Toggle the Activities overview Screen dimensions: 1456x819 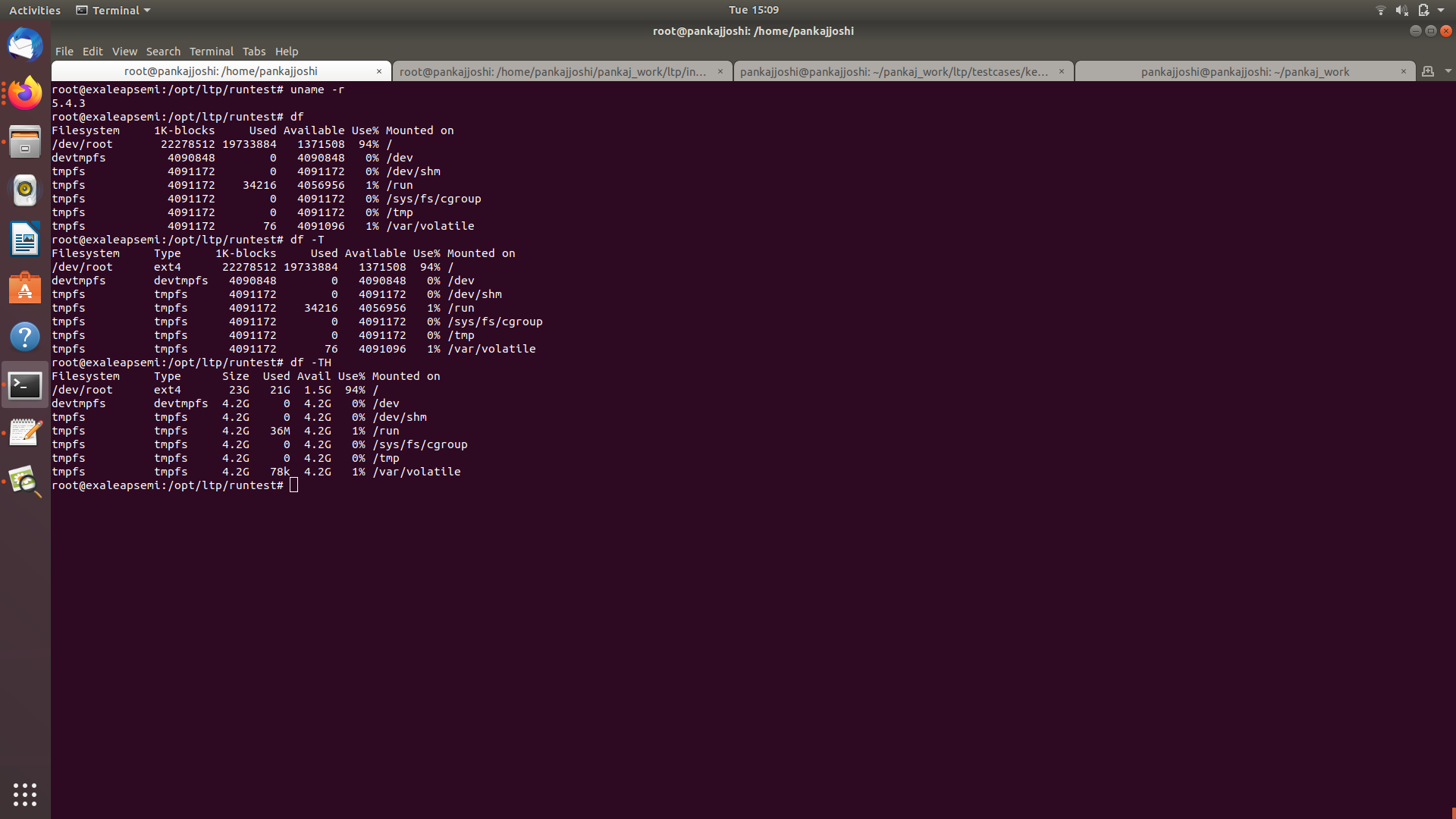(x=35, y=10)
